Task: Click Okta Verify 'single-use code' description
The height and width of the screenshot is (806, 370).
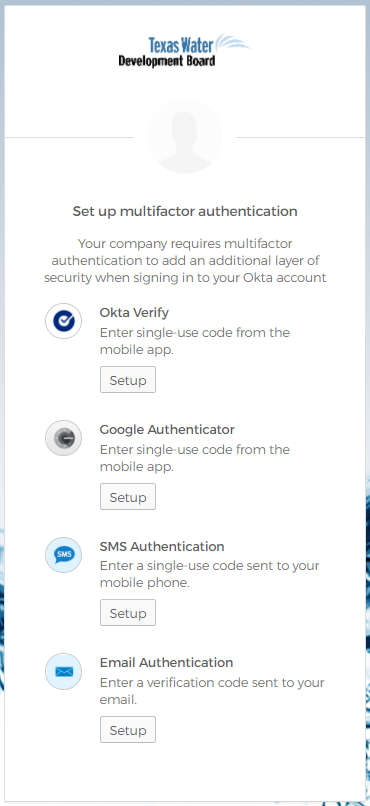Action: (195, 341)
